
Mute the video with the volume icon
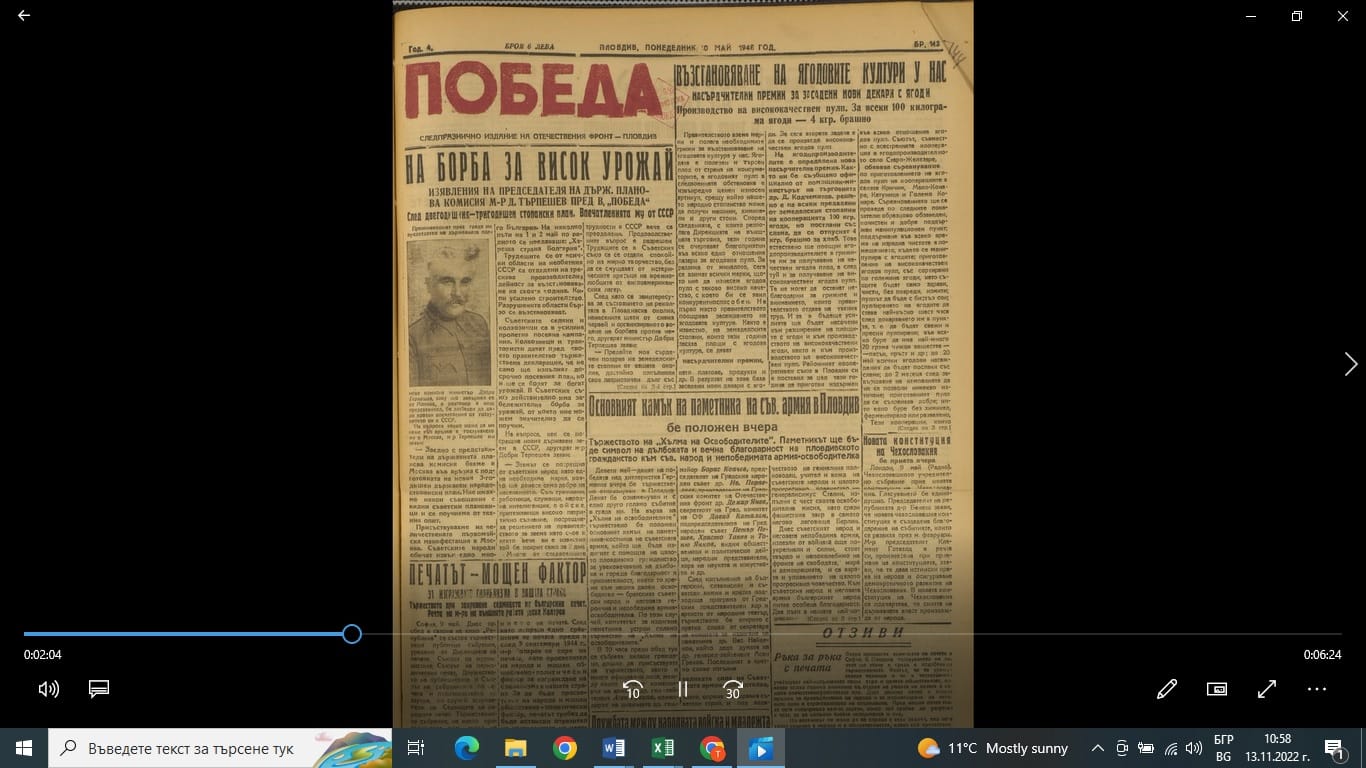pyautogui.click(x=48, y=689)
